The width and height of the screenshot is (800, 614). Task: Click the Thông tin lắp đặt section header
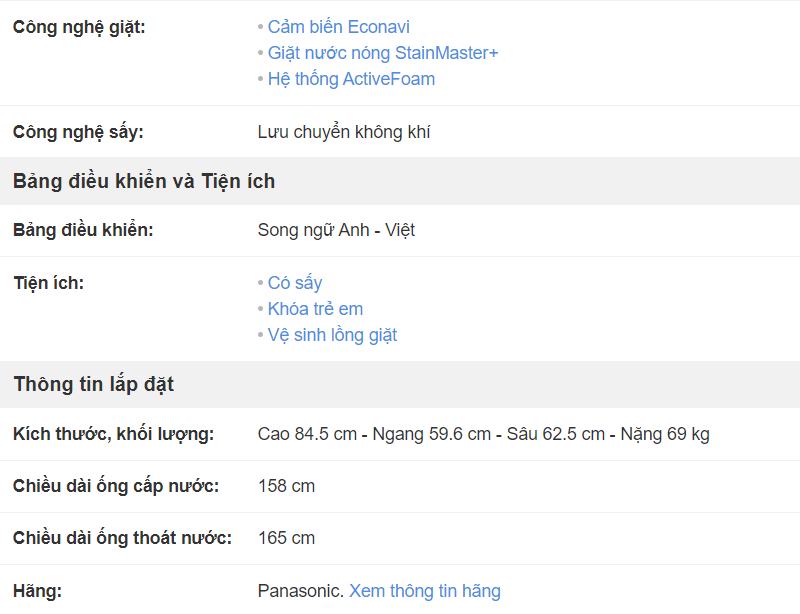94,384
